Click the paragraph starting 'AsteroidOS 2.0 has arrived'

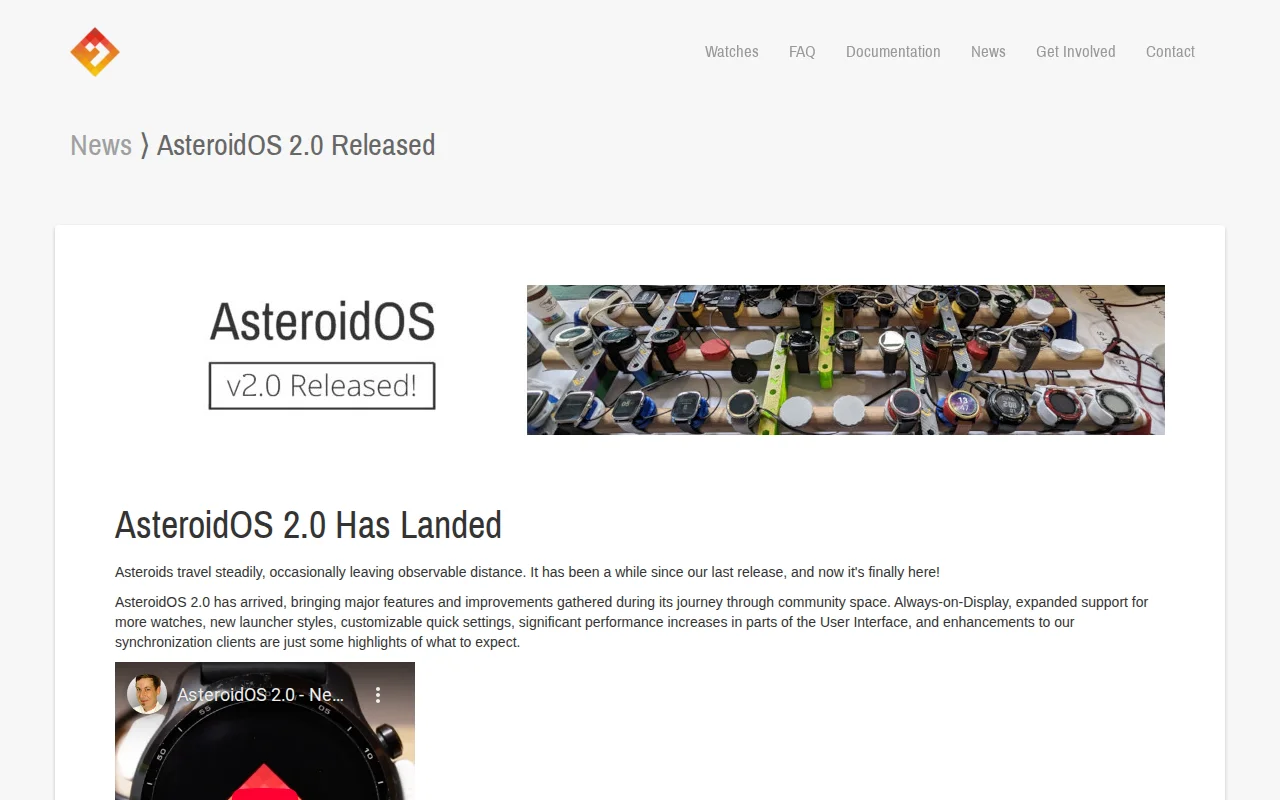click(x=631, y=622)
